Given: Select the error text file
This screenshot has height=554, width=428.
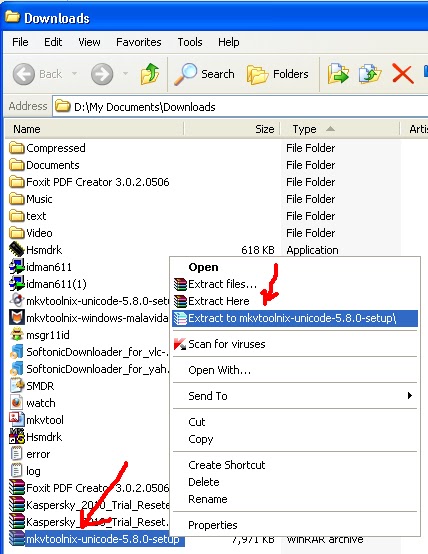Looking at the screenshot, I should coord(30,454).
